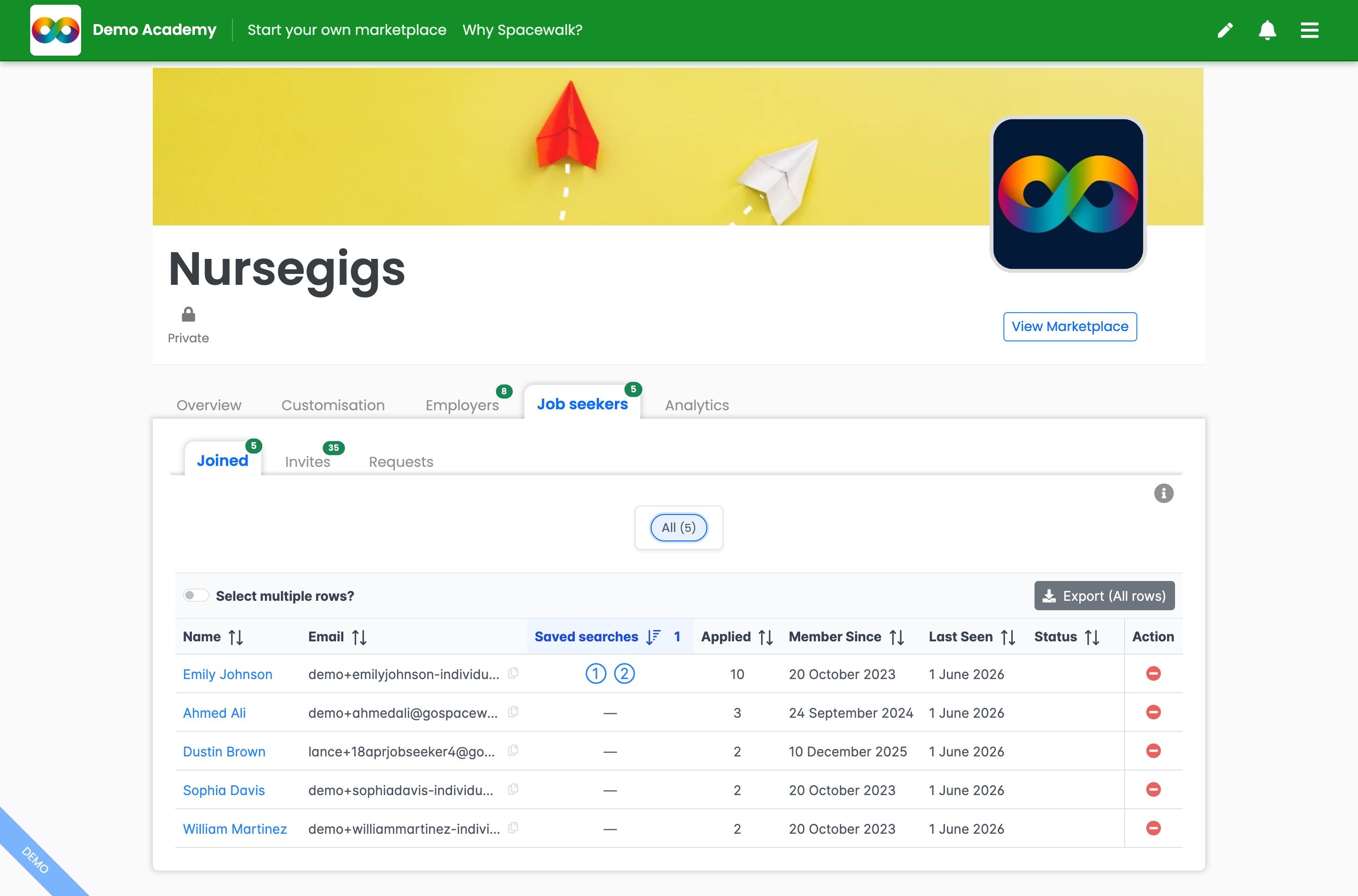
Task: Click the pencil edit icon in header
Action: (1225, 30)
